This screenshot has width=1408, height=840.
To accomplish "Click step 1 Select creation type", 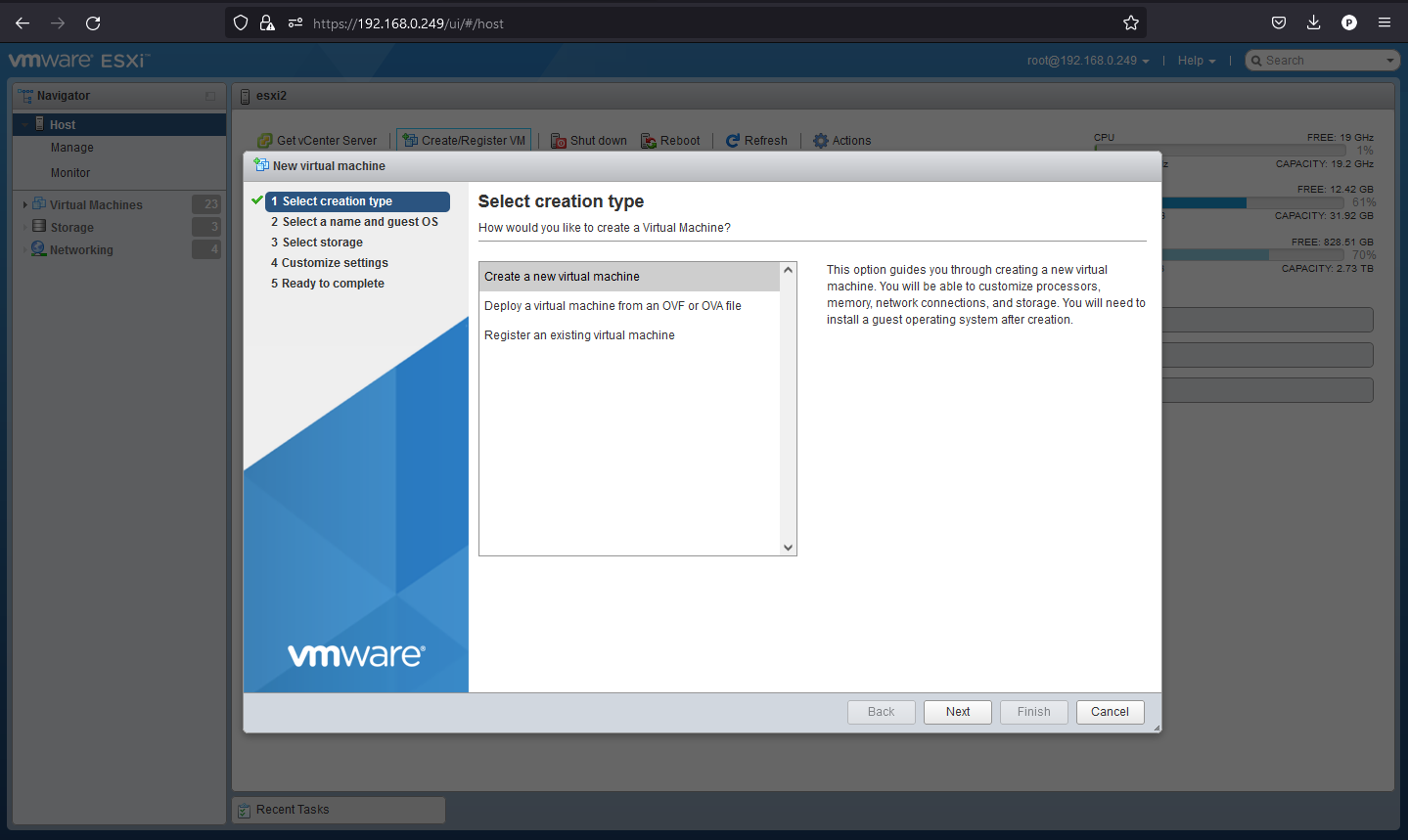I will [x=357, y=201].
